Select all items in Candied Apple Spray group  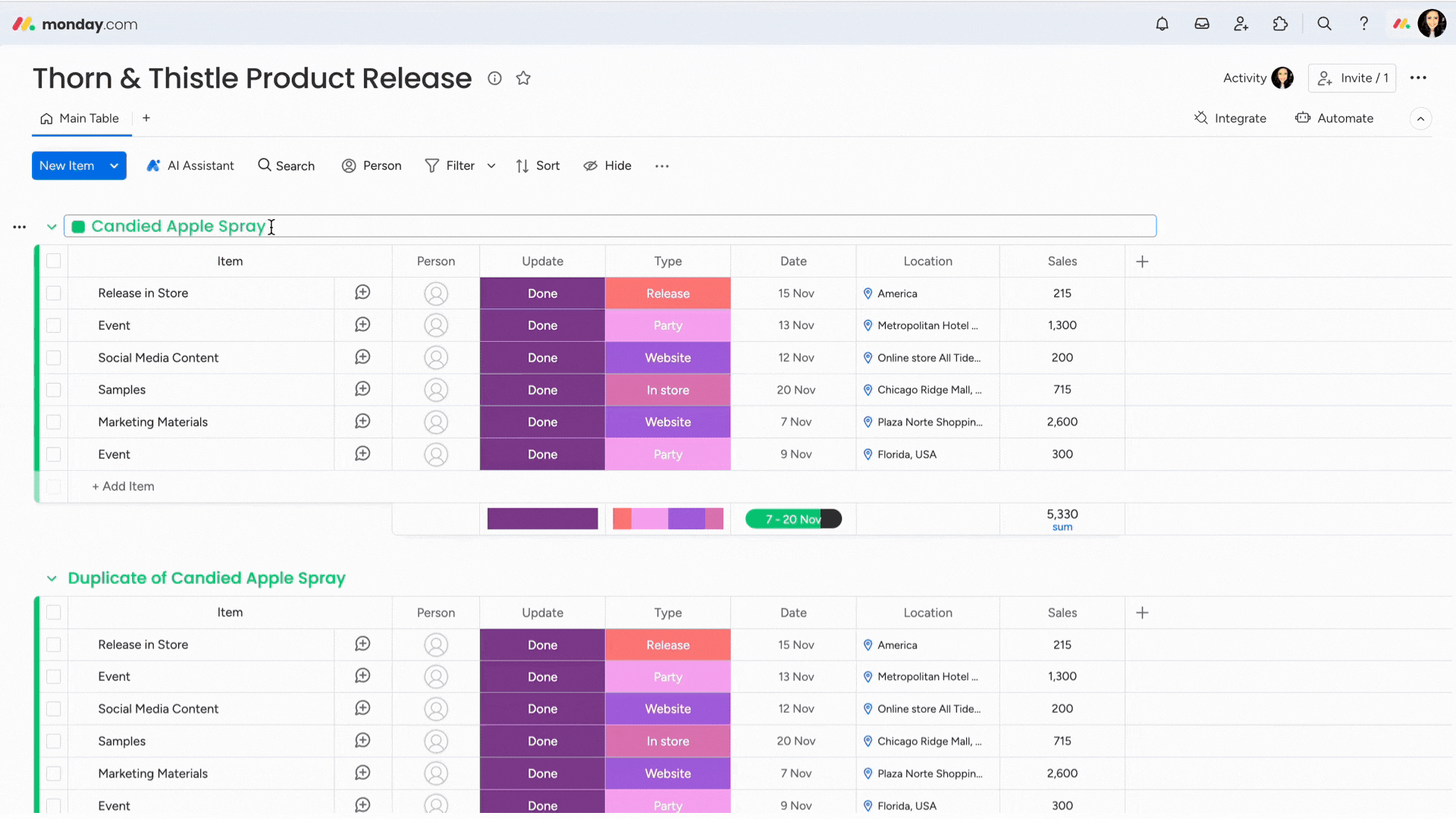(x=53, y=261)
